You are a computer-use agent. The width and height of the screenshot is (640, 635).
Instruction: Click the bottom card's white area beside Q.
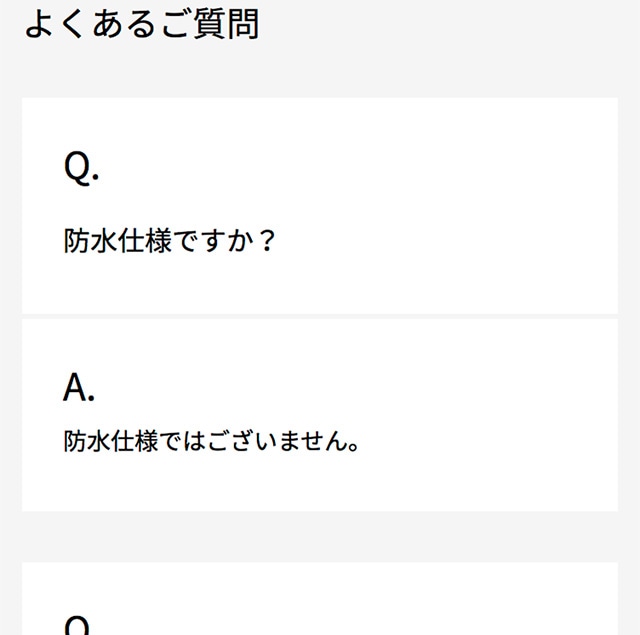tap(350, 605)
